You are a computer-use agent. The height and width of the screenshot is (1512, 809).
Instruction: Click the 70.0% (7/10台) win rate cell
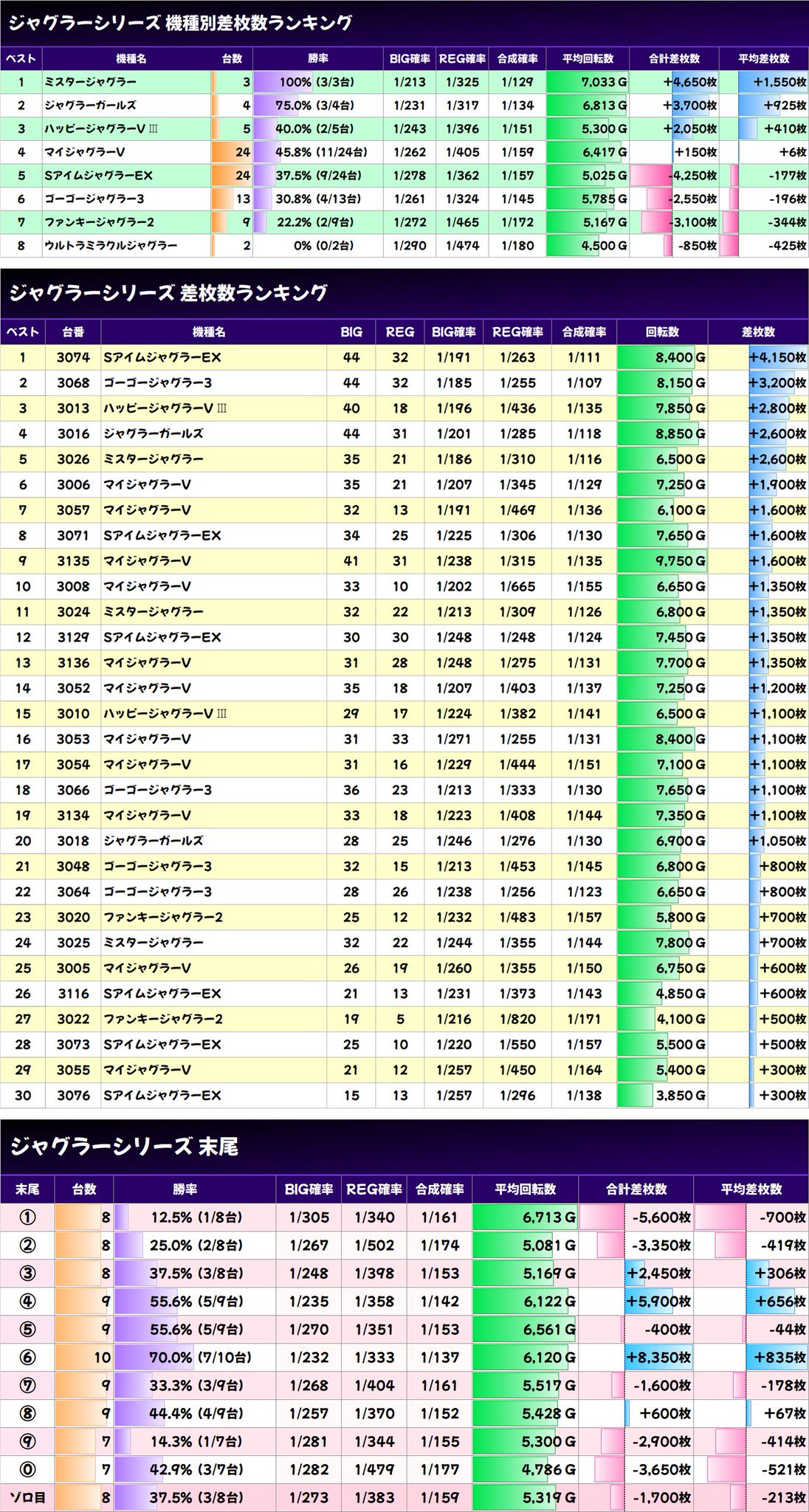(x=195, y=1358)
